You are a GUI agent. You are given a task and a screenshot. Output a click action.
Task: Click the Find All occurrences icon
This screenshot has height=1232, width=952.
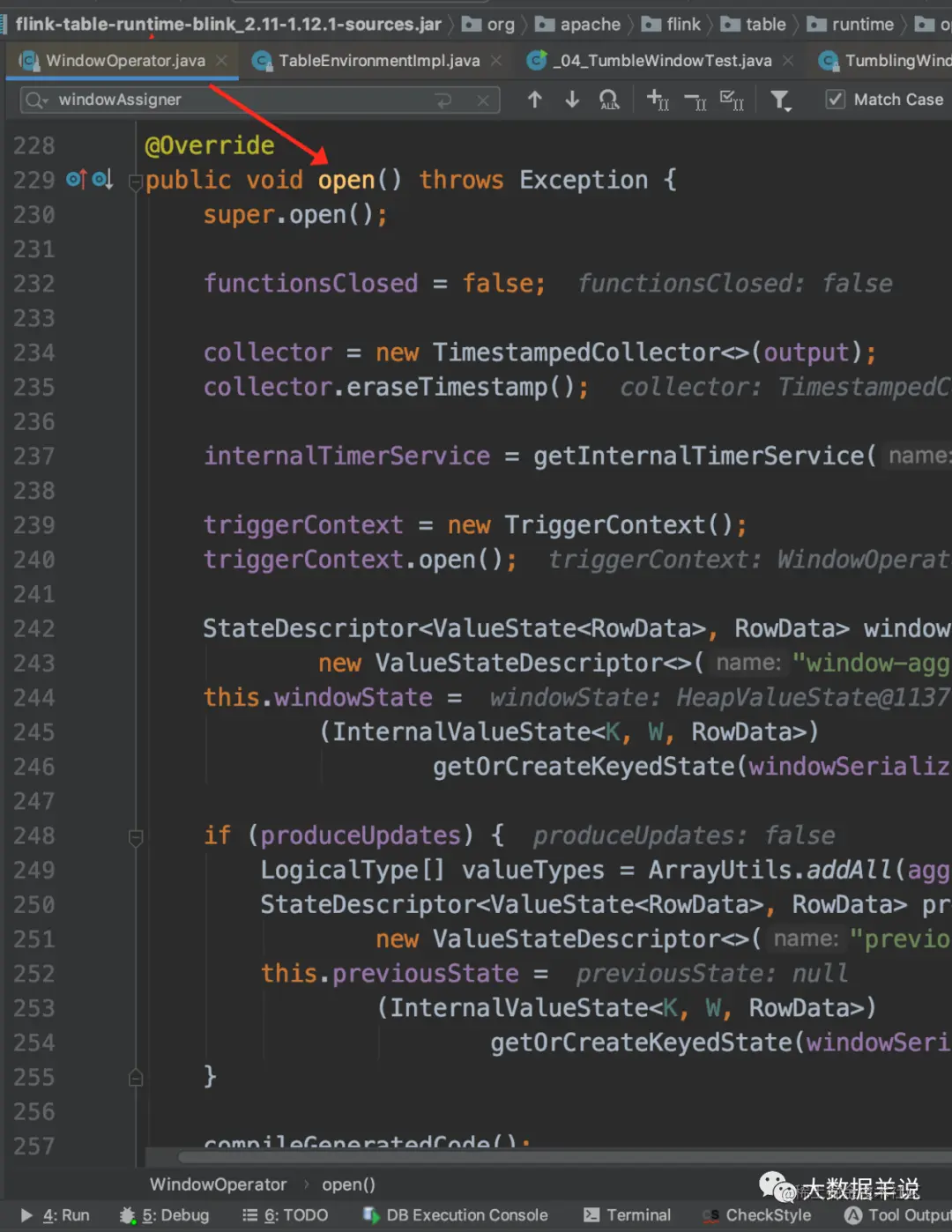[x=609, y=100]
